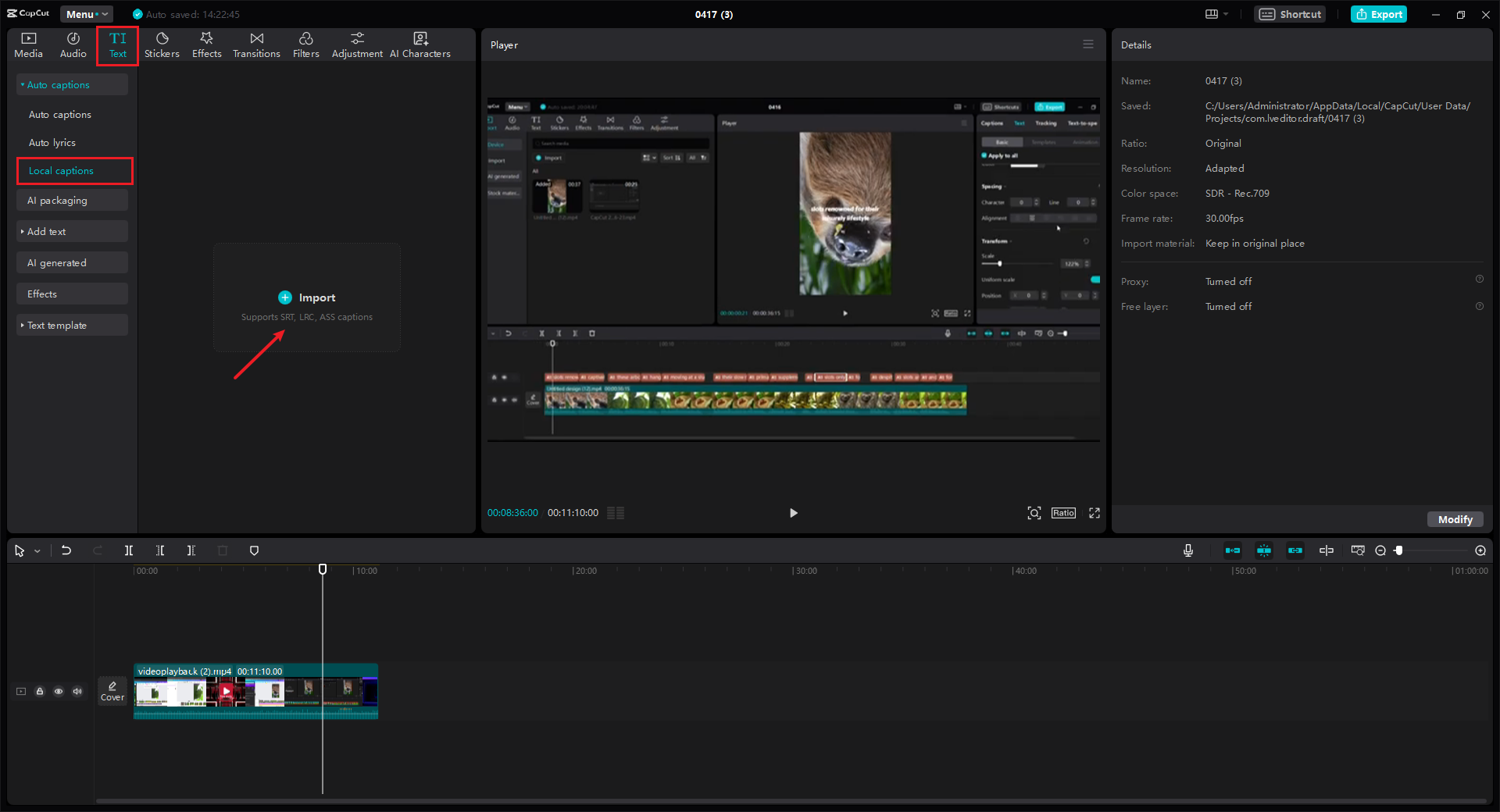Mute the video track audio
1500x812 pixels.
point(77,691)
